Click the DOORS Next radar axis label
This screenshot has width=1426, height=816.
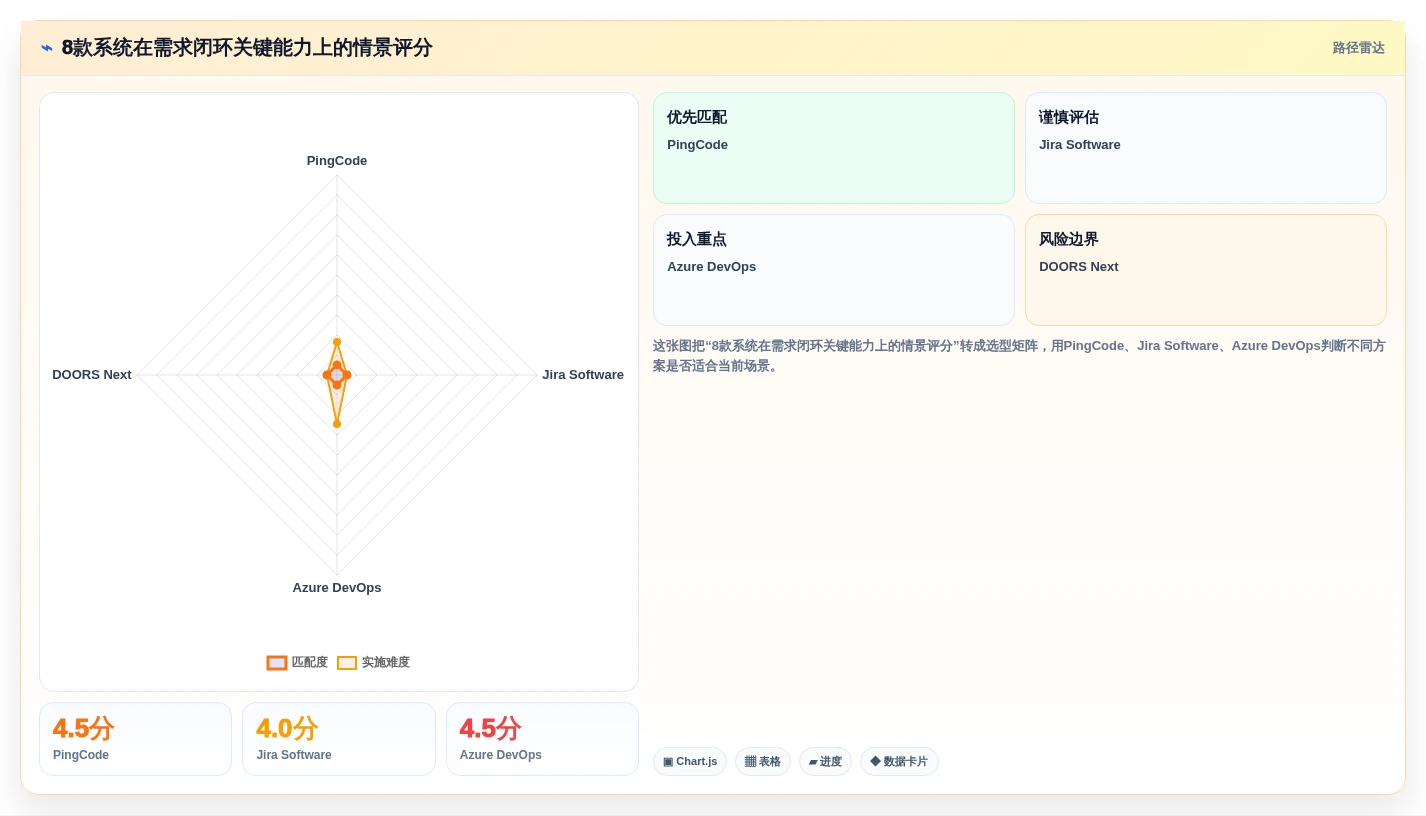pyautogui.click(x=92, y=375)
